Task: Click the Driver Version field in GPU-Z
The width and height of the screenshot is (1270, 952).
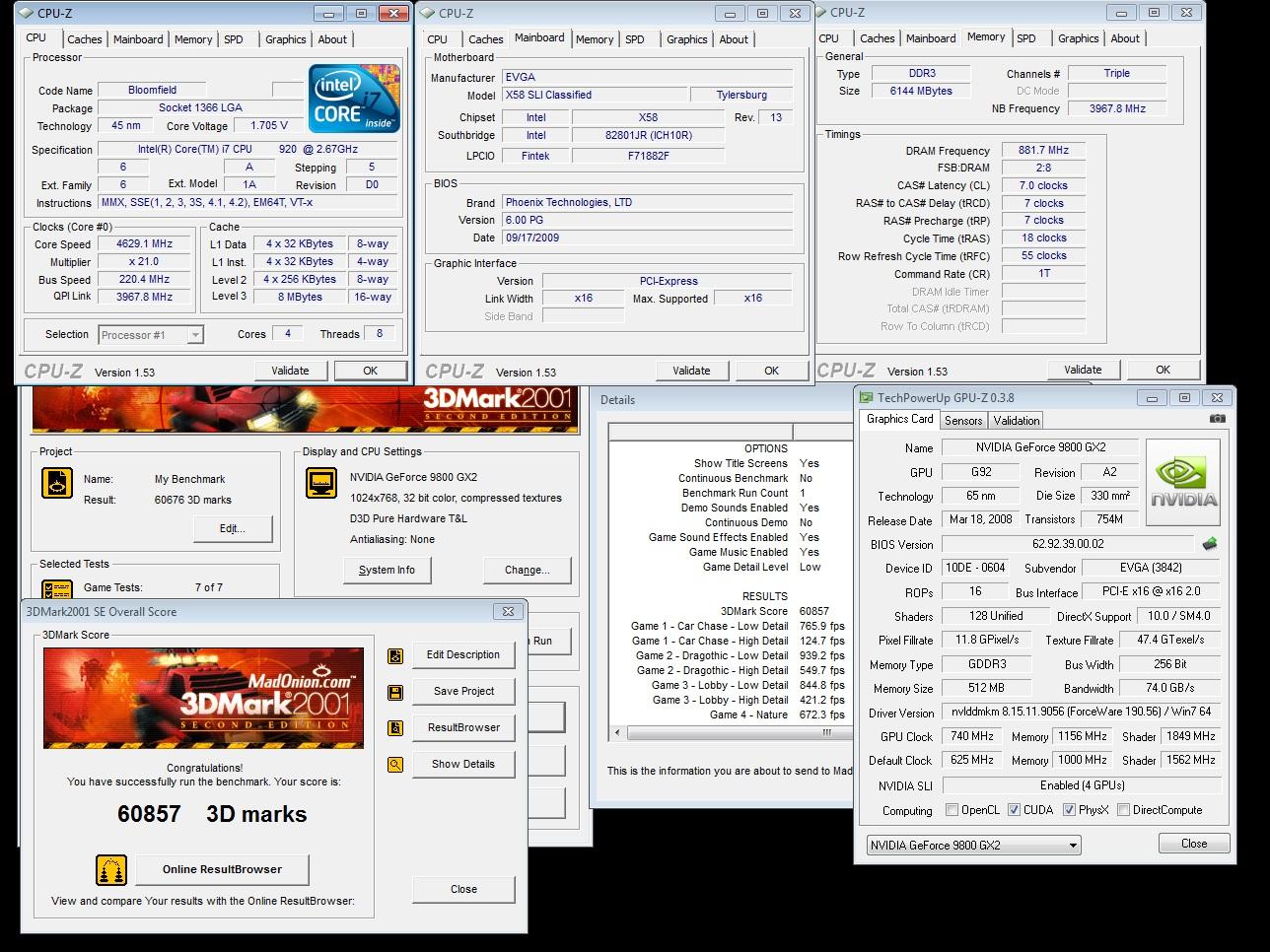Action: 1082,712
